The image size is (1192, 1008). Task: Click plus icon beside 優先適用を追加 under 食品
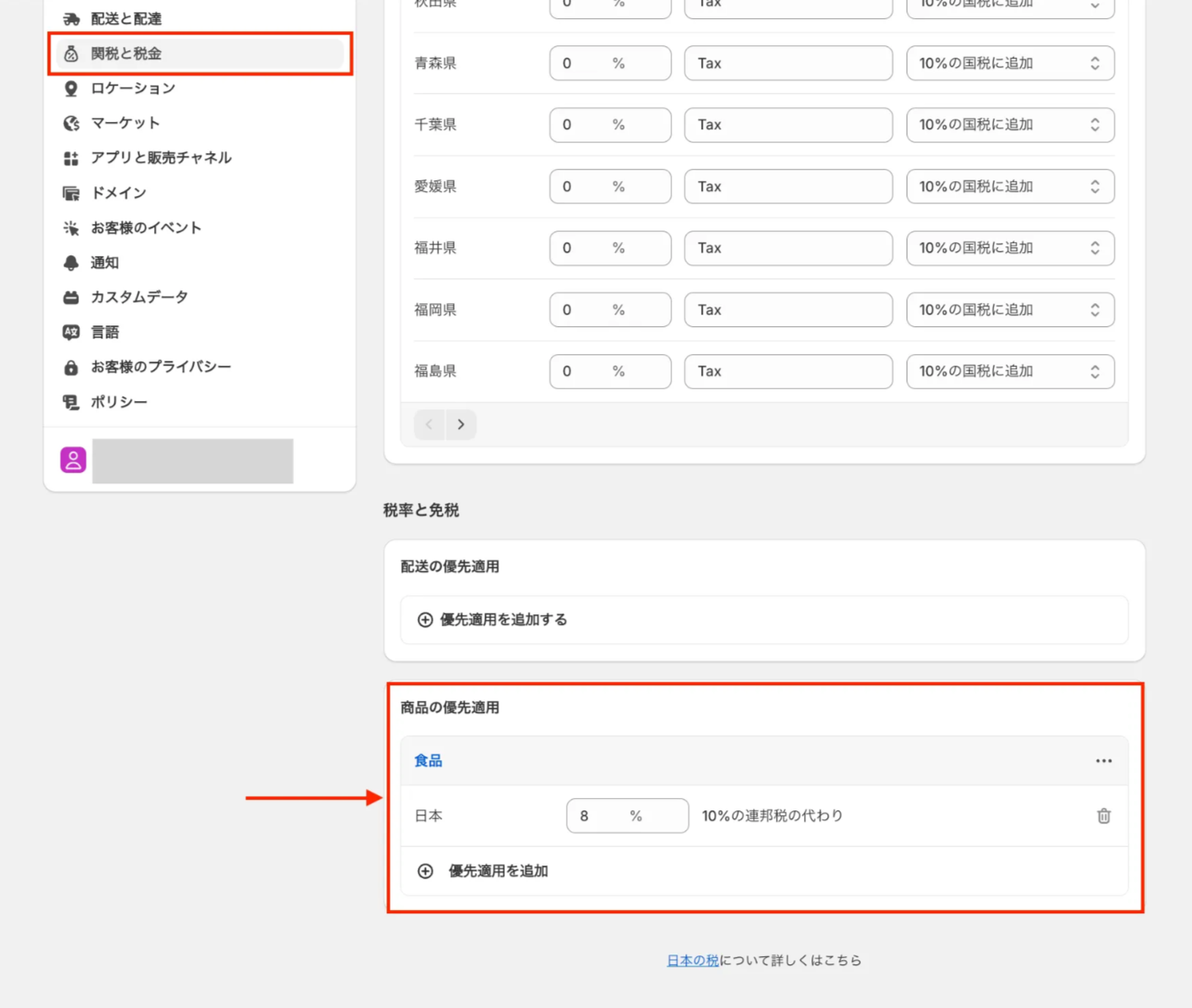click(425, 871)
